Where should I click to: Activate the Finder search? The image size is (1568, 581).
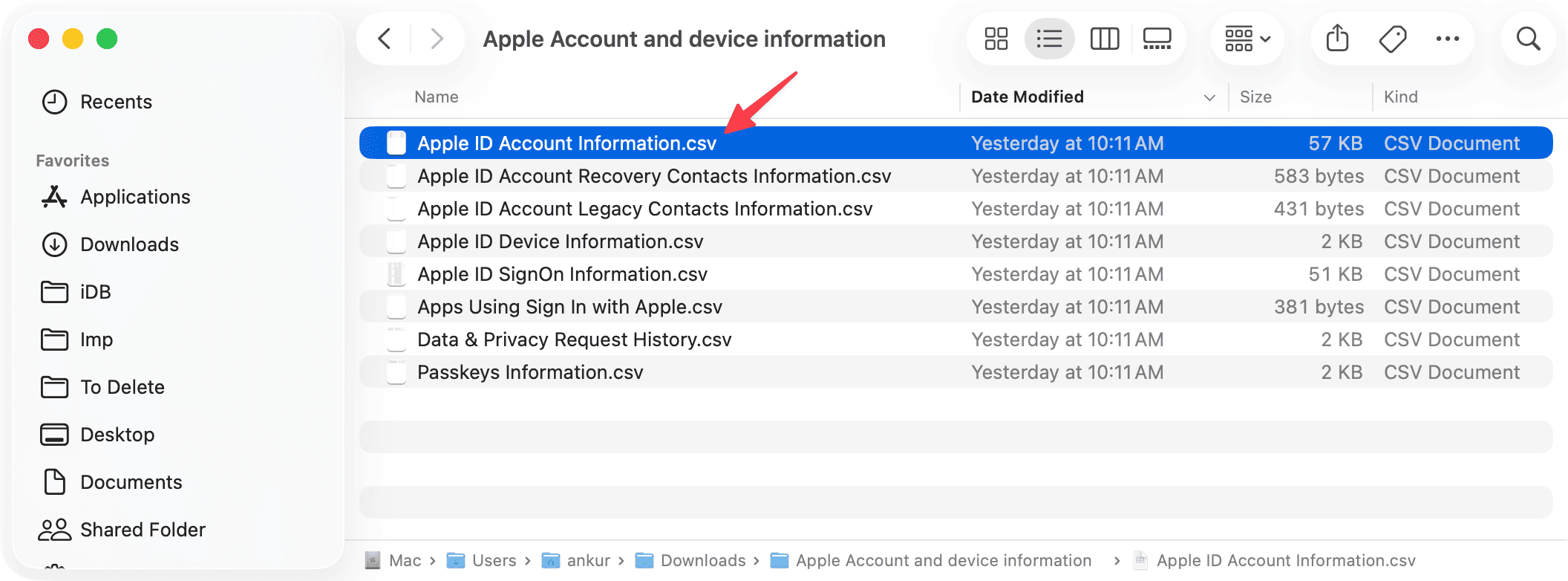pyautogui.click(x=1527, y=39)
